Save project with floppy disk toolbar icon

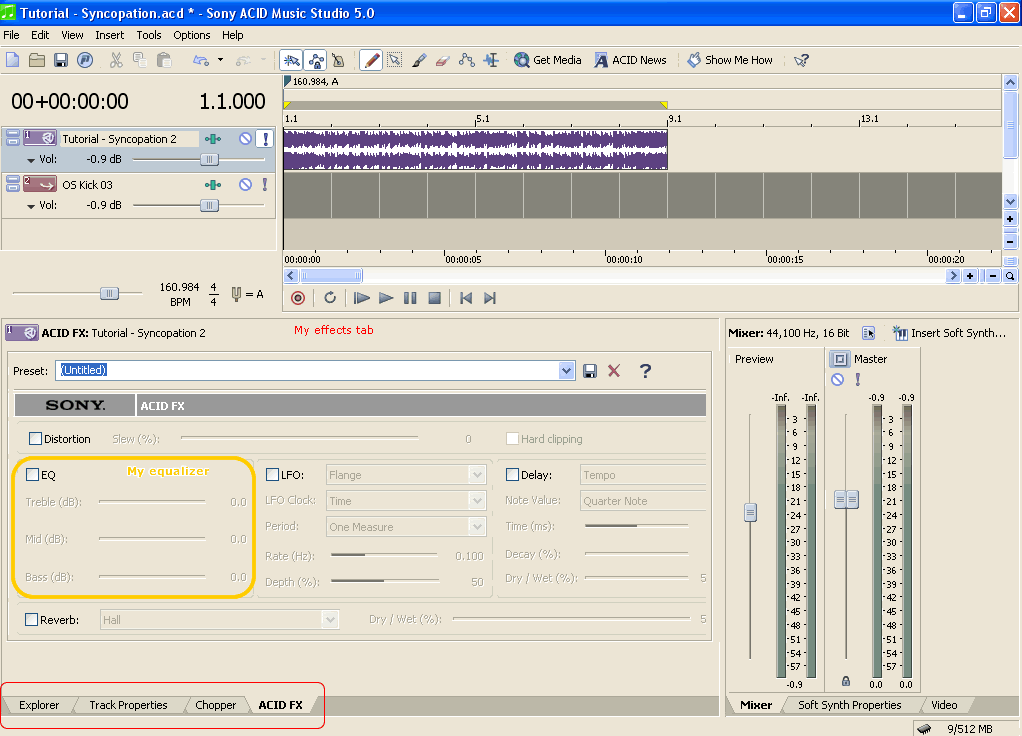(x=61, y=60)
